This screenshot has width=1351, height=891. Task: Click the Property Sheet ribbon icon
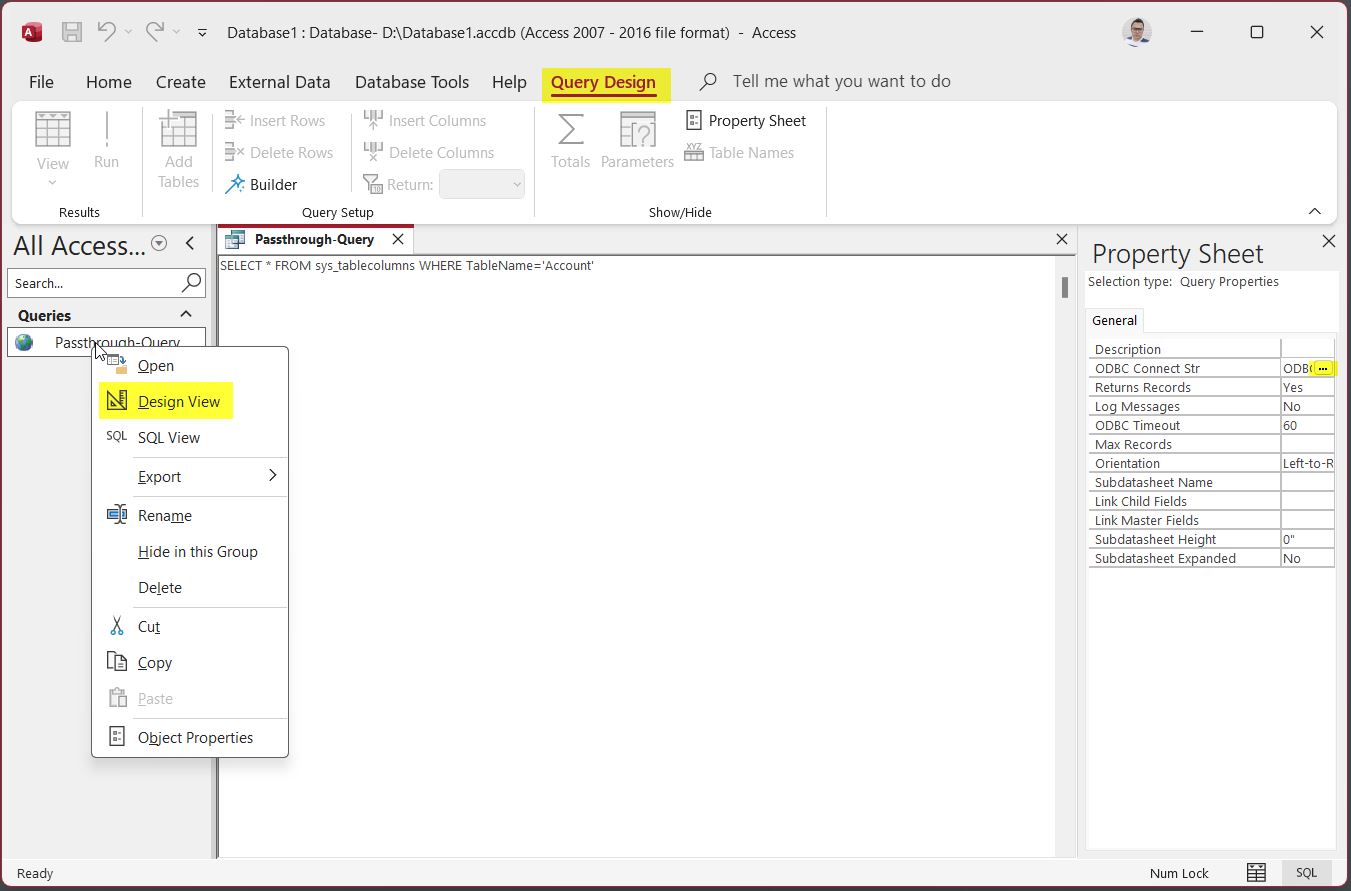click(x=694, y=121)
